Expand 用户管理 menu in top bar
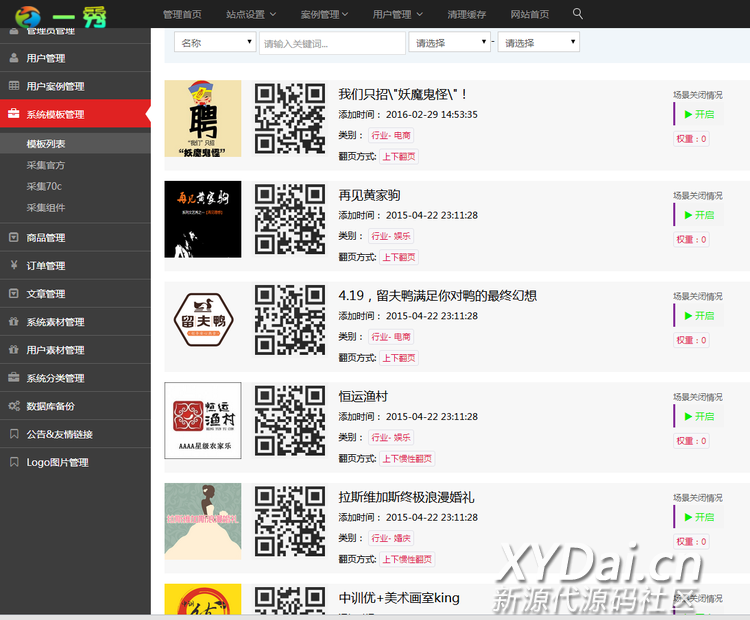The image size is (750, 620). point(397,14)
